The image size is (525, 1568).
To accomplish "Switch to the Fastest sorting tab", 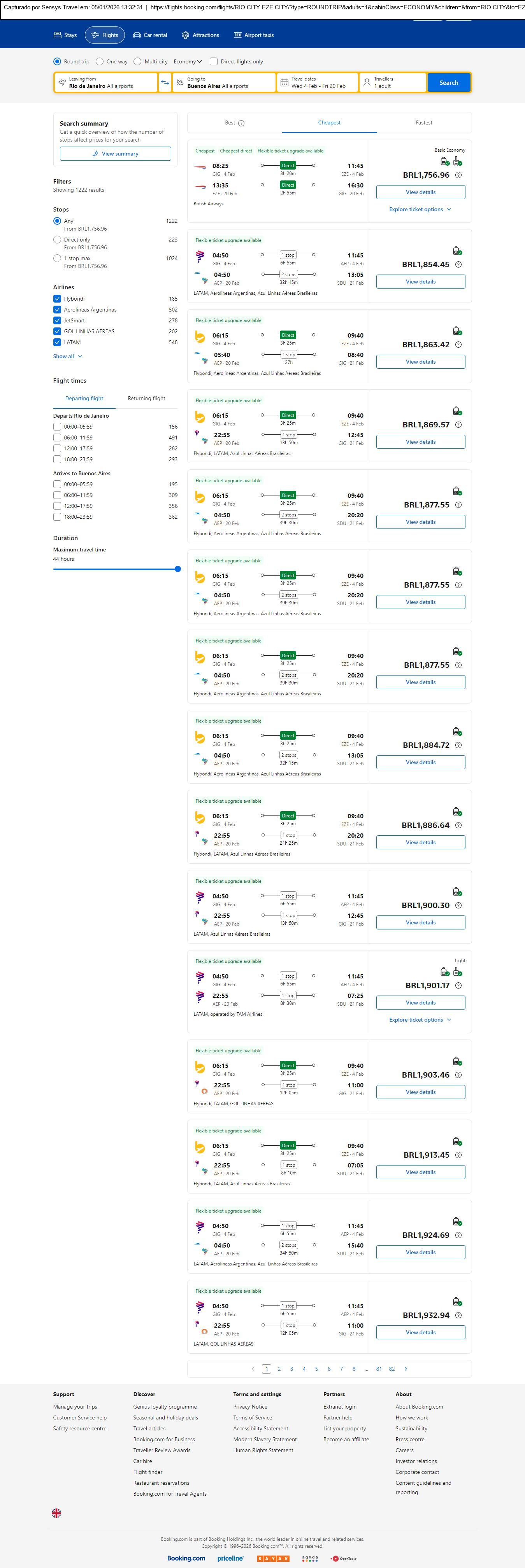I will [424, 123].
